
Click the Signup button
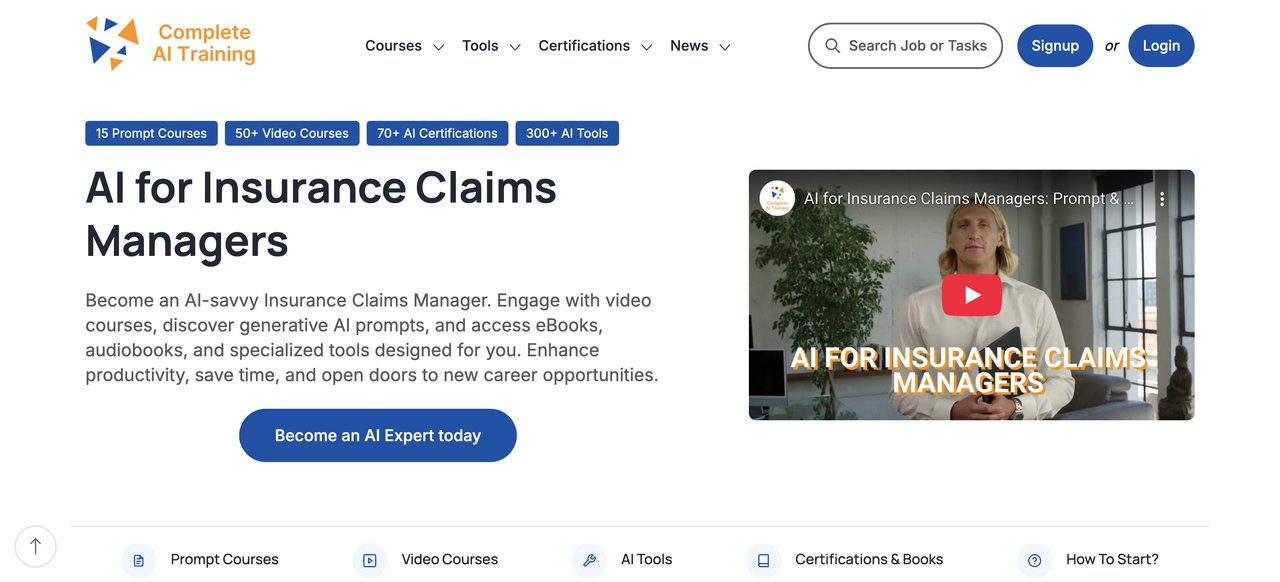pos(1055,46)
